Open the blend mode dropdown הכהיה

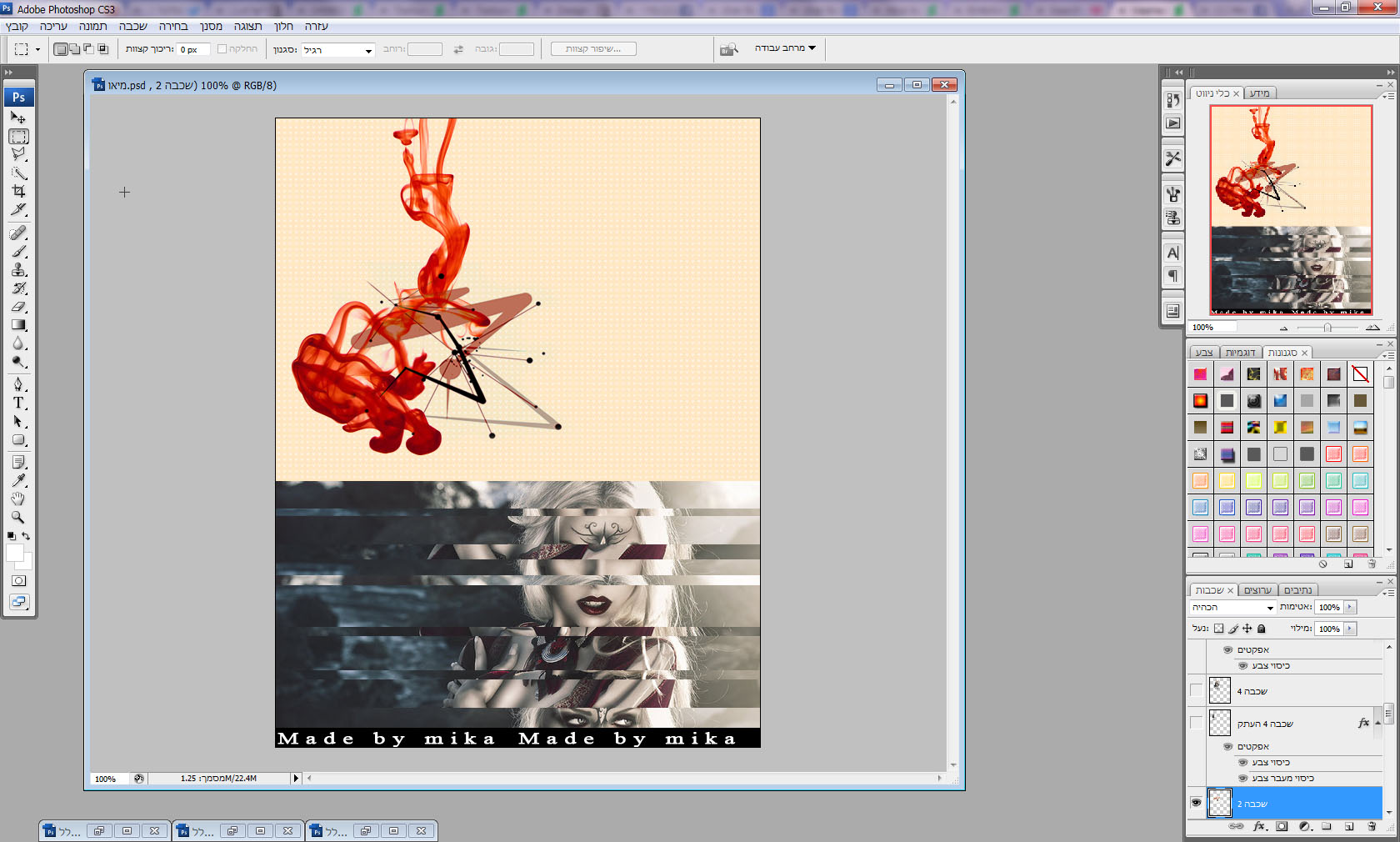click(x=1232, y=608)
